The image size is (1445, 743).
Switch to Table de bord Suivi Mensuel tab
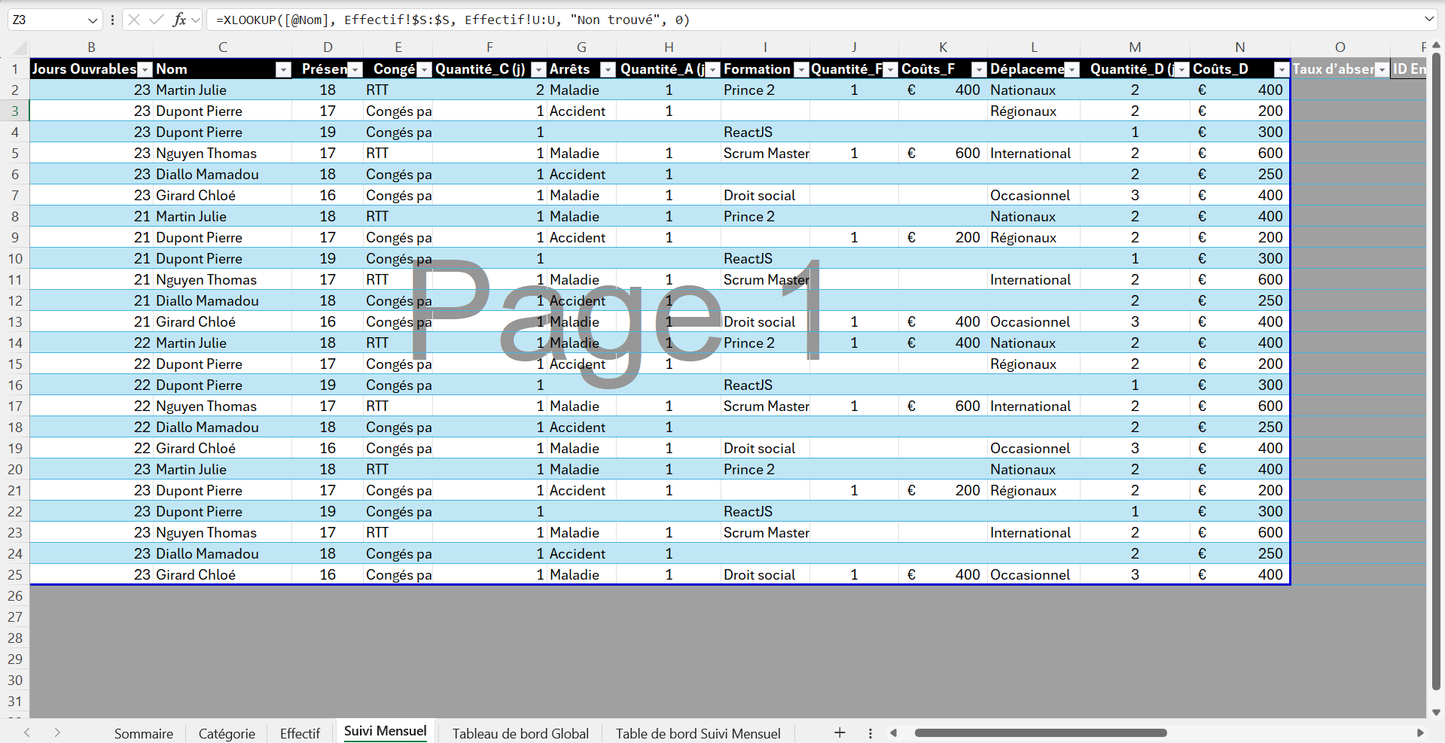[697, 733]
